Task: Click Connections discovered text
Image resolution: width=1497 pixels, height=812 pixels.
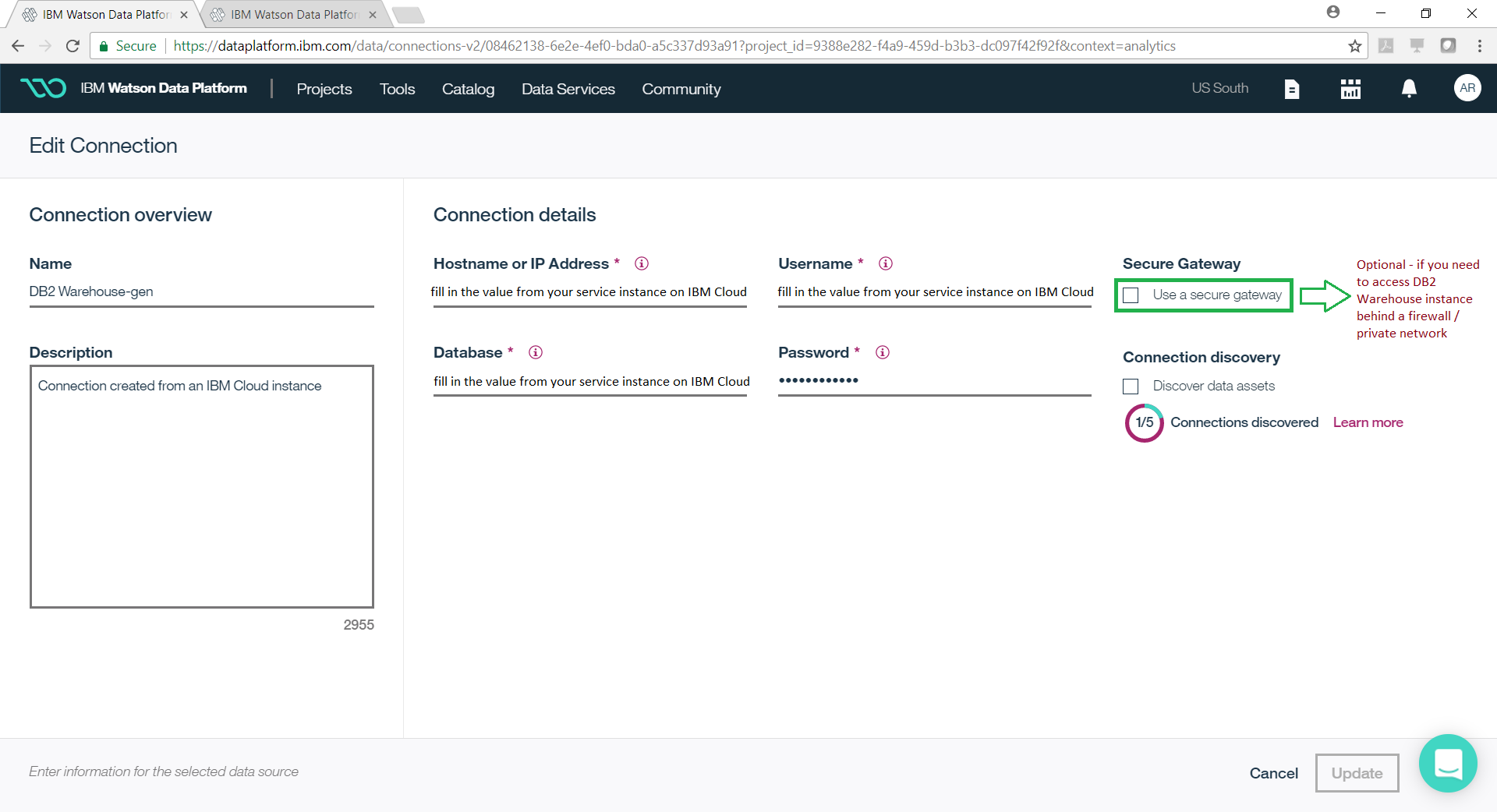Action: pos(1244,422)
